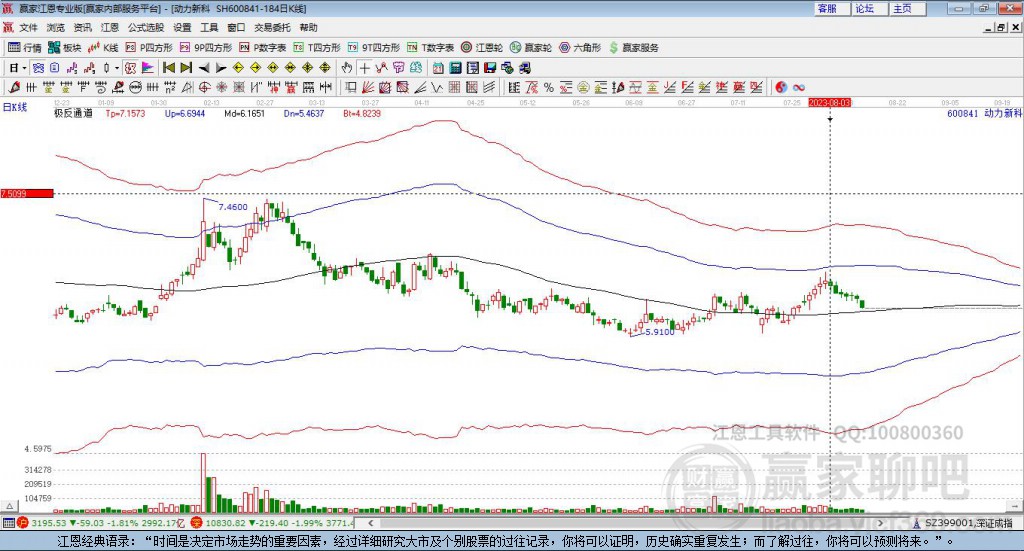
Task: Switch to K线 chart view
Action: (103, 48)
